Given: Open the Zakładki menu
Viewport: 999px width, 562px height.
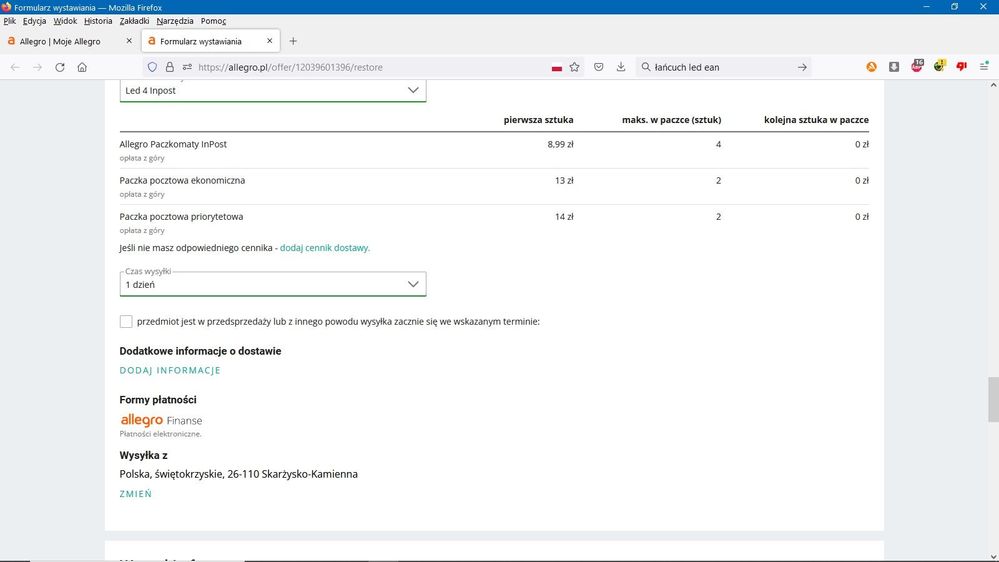Looking at the screenshot, I should (x=134, y=21).
